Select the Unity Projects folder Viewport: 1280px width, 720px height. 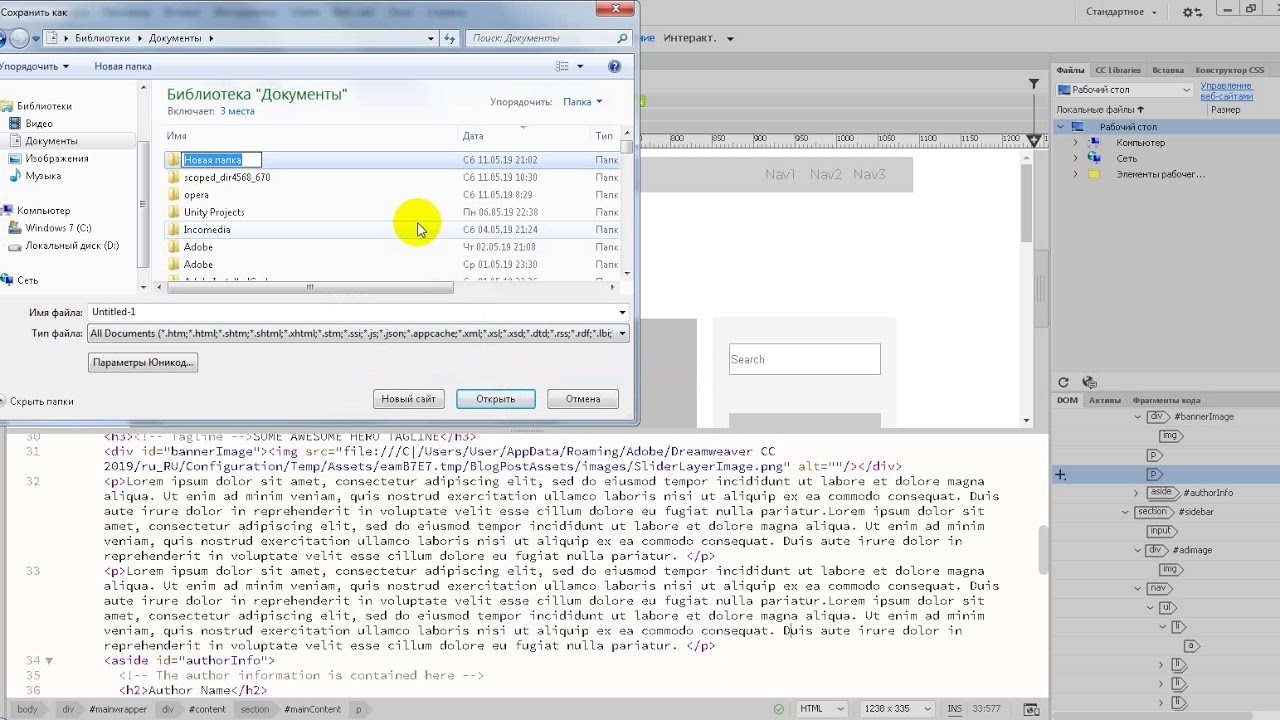click(x=214, y=212)
